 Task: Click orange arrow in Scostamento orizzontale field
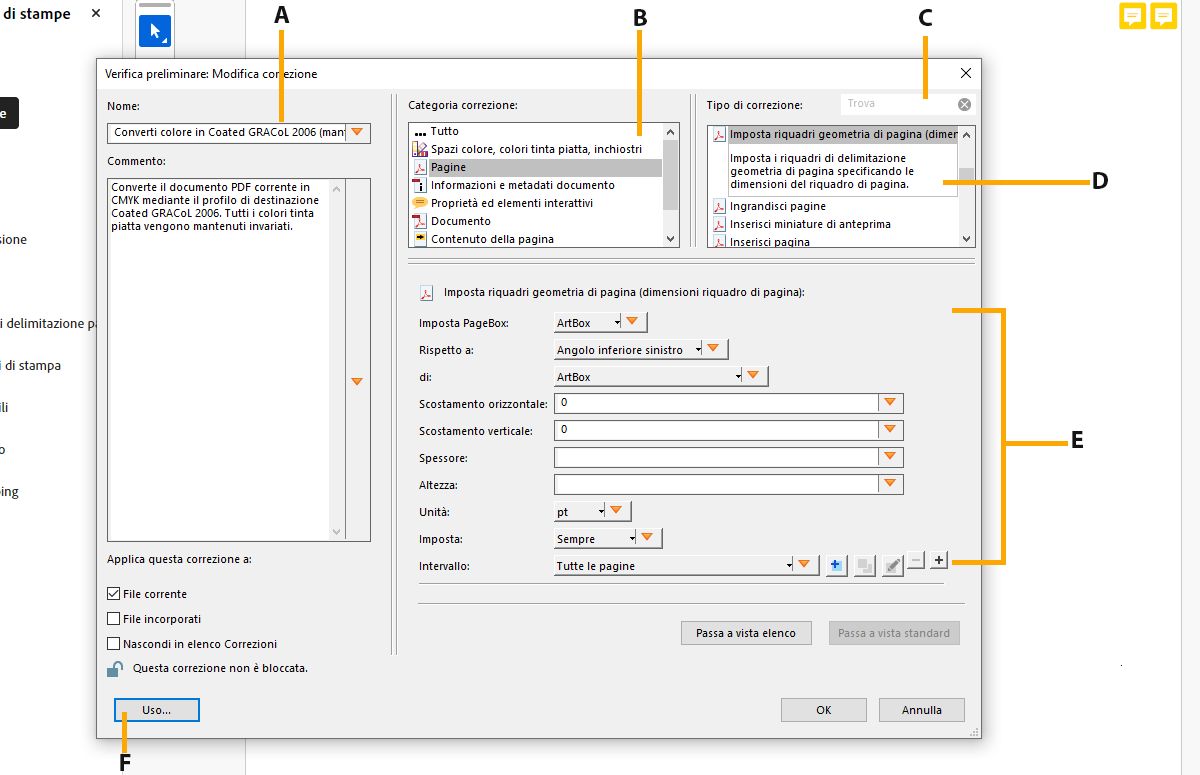click(890, 403)
